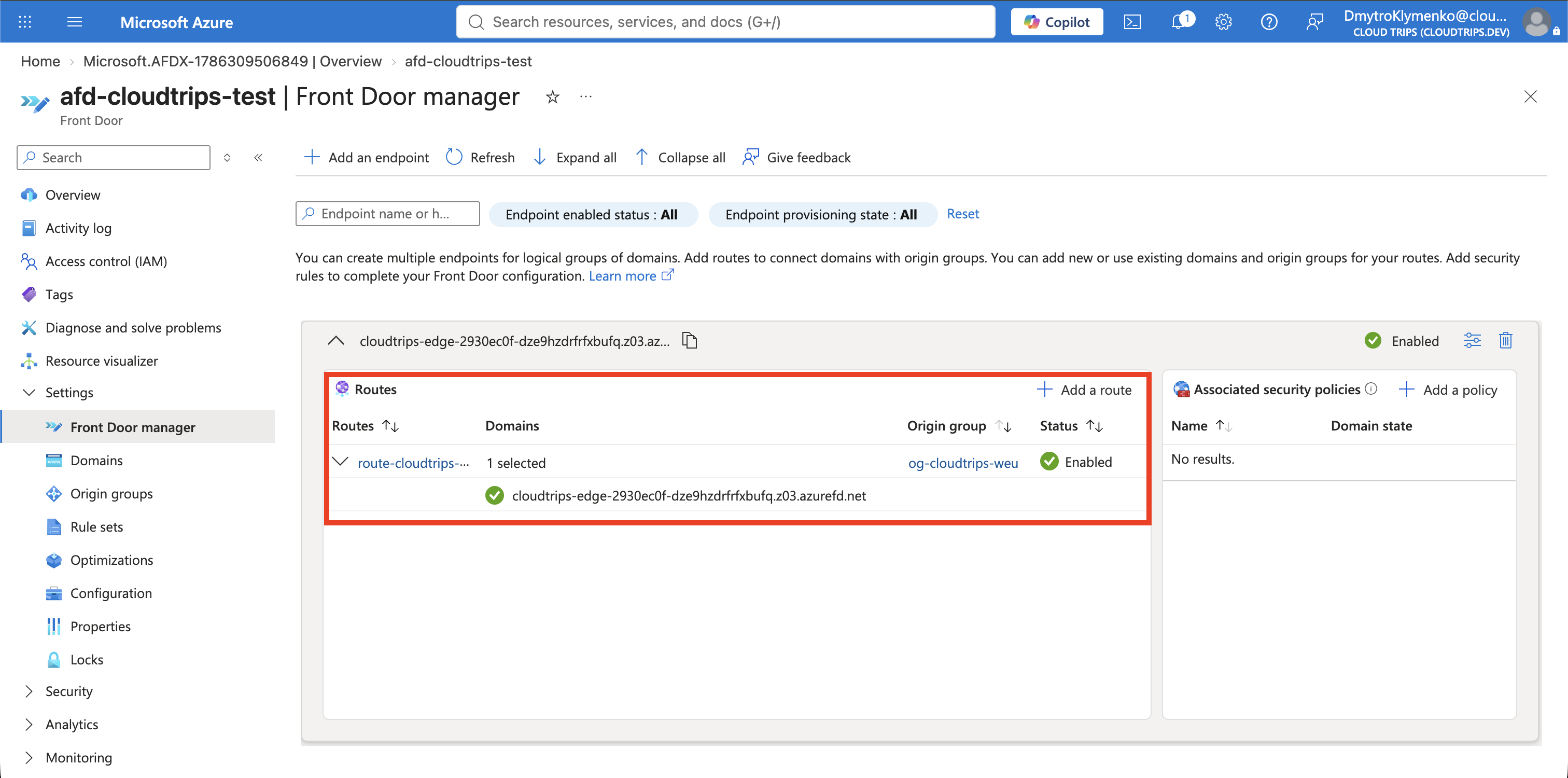This screenshot has height=778, width=1568.
Task: Click Collapse all endpoints
Action: pyautogui.click(x=680, y=157)
